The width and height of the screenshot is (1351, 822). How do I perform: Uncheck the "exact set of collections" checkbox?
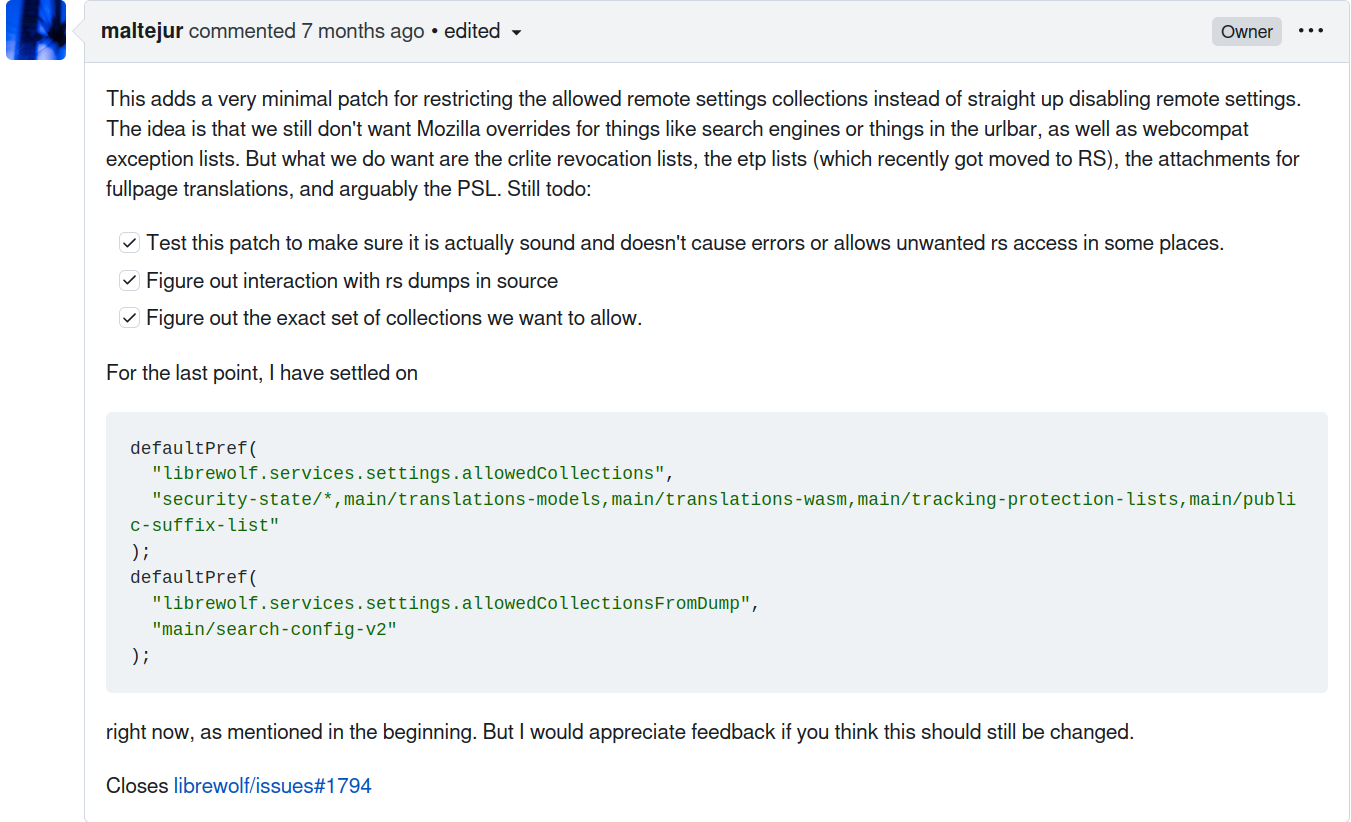pos(129,318)
